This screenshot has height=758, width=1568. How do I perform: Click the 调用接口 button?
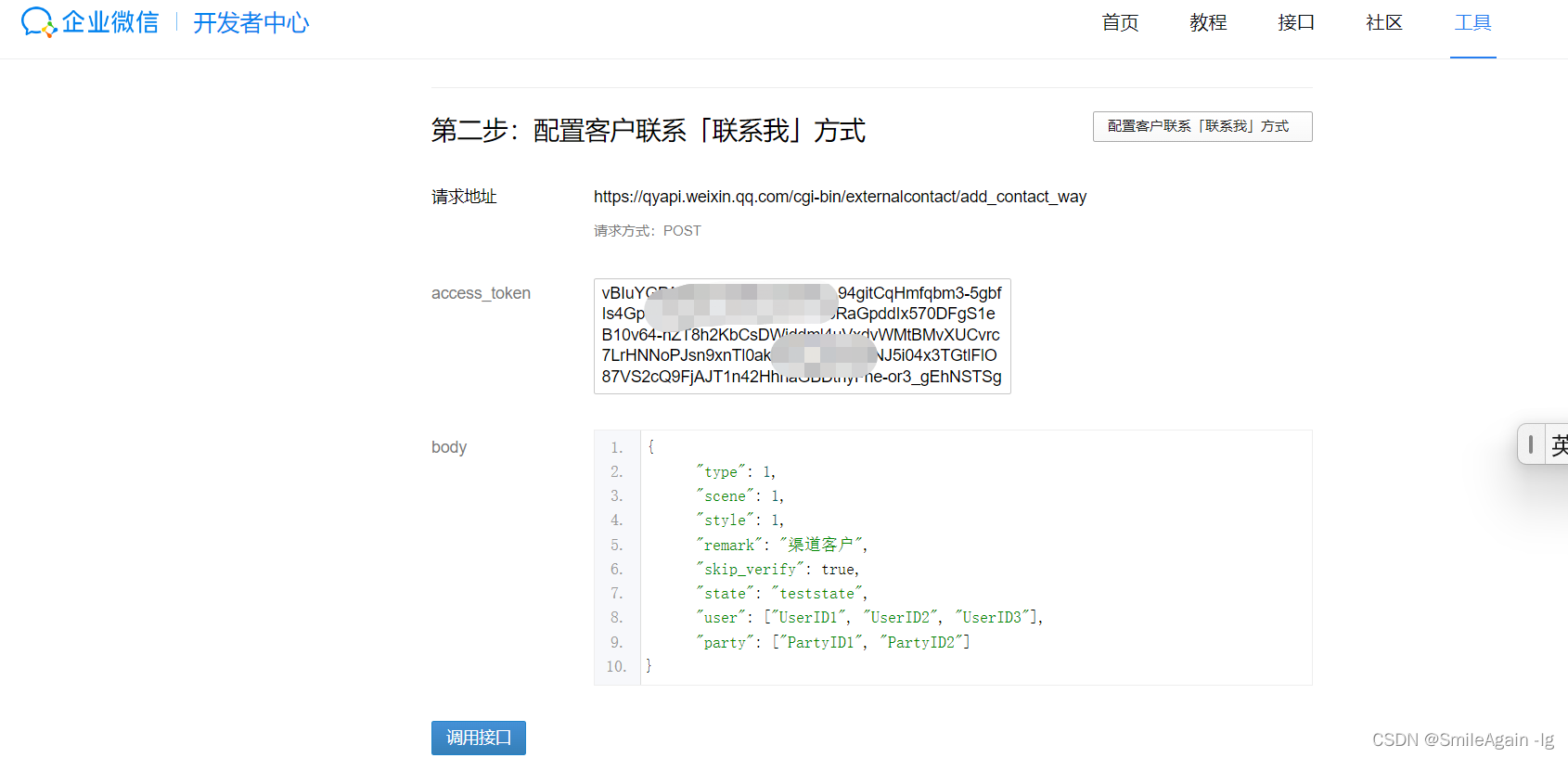479,738
